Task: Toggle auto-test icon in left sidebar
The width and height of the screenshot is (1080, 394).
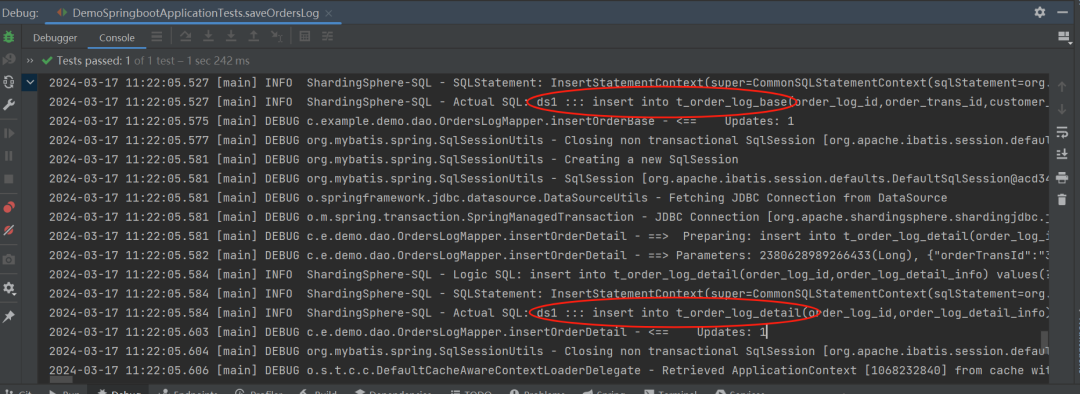Action: click(x=9, y=82)
